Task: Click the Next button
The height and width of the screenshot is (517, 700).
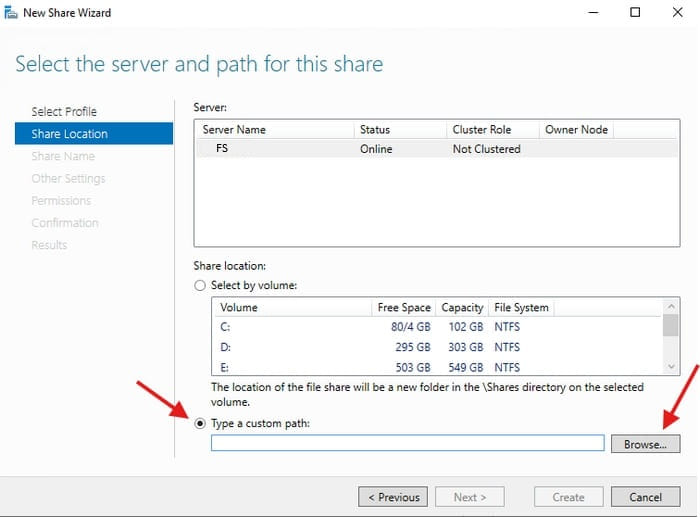Action: (470, 497)
